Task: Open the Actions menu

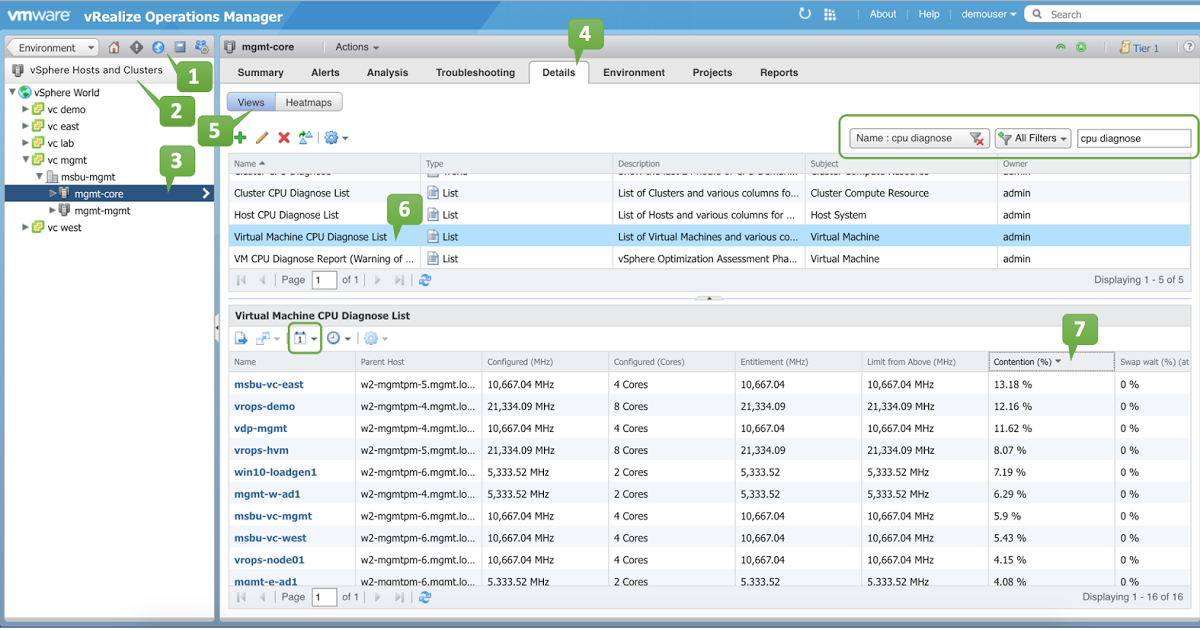Action: coord(357,47)
